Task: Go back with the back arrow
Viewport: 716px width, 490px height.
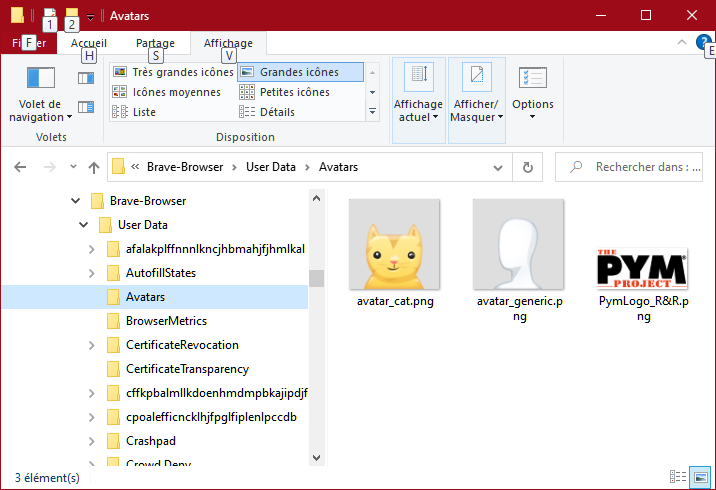Action: point(20,167)
